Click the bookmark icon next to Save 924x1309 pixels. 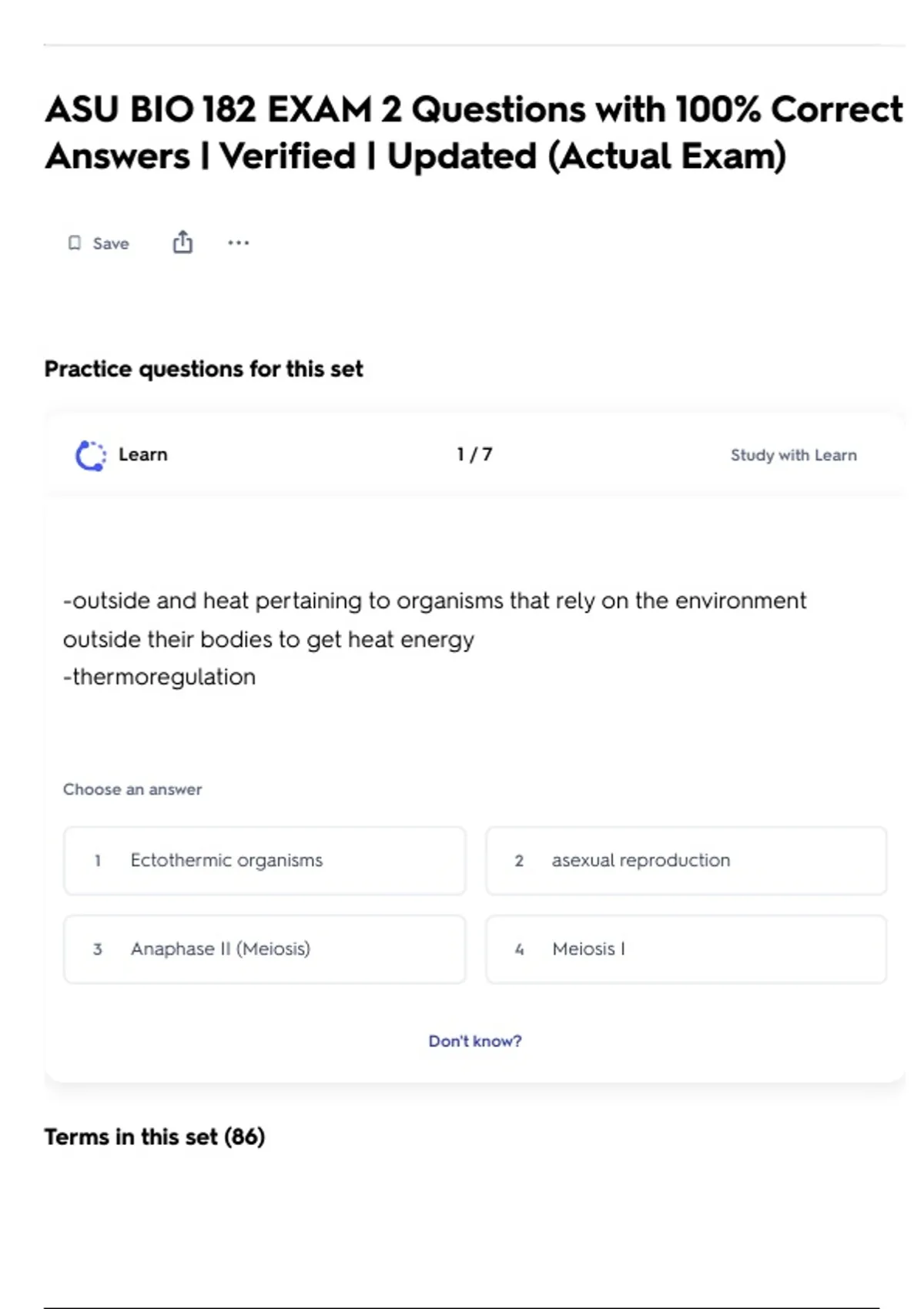pos(75,243)
